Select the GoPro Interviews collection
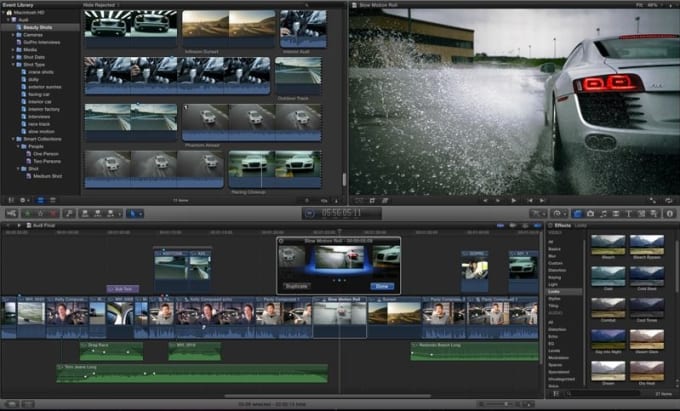Viewport: 680px width, 411px height. [41, 42]
